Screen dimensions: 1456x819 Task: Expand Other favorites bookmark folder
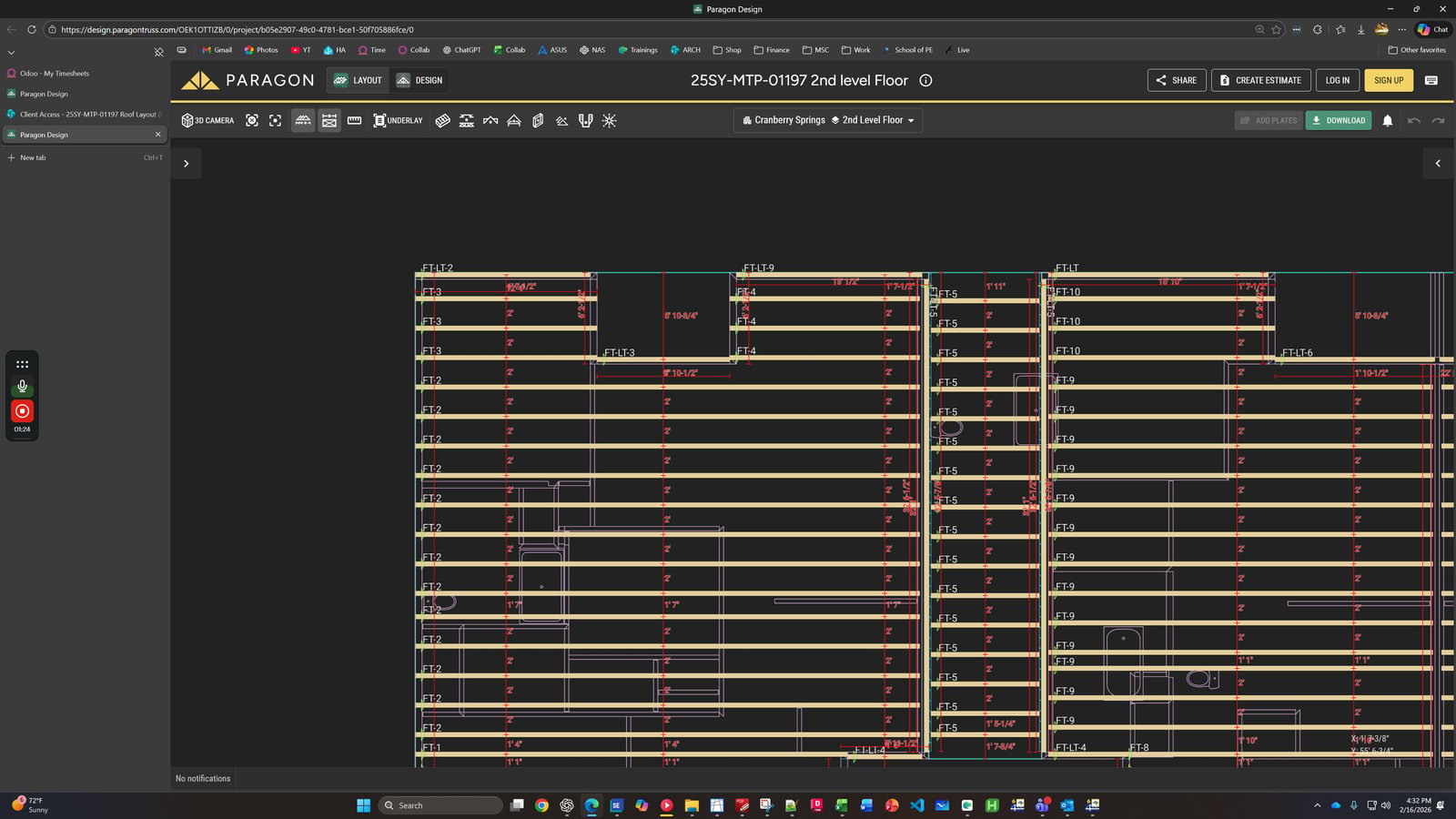click(1417, 50)
